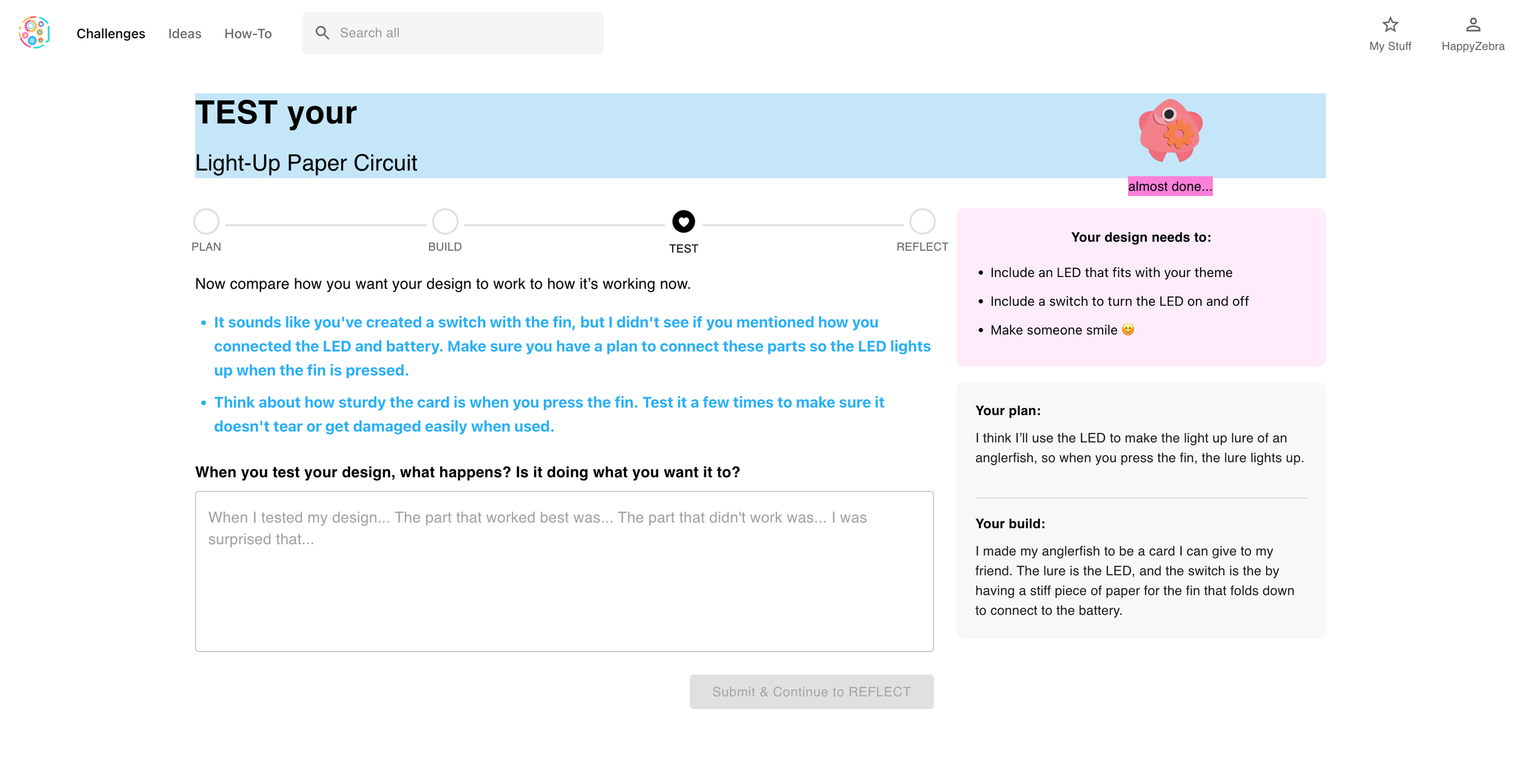Click the Search all field
The height and width of the screenshot is (784, 1522).
point(452,33)
